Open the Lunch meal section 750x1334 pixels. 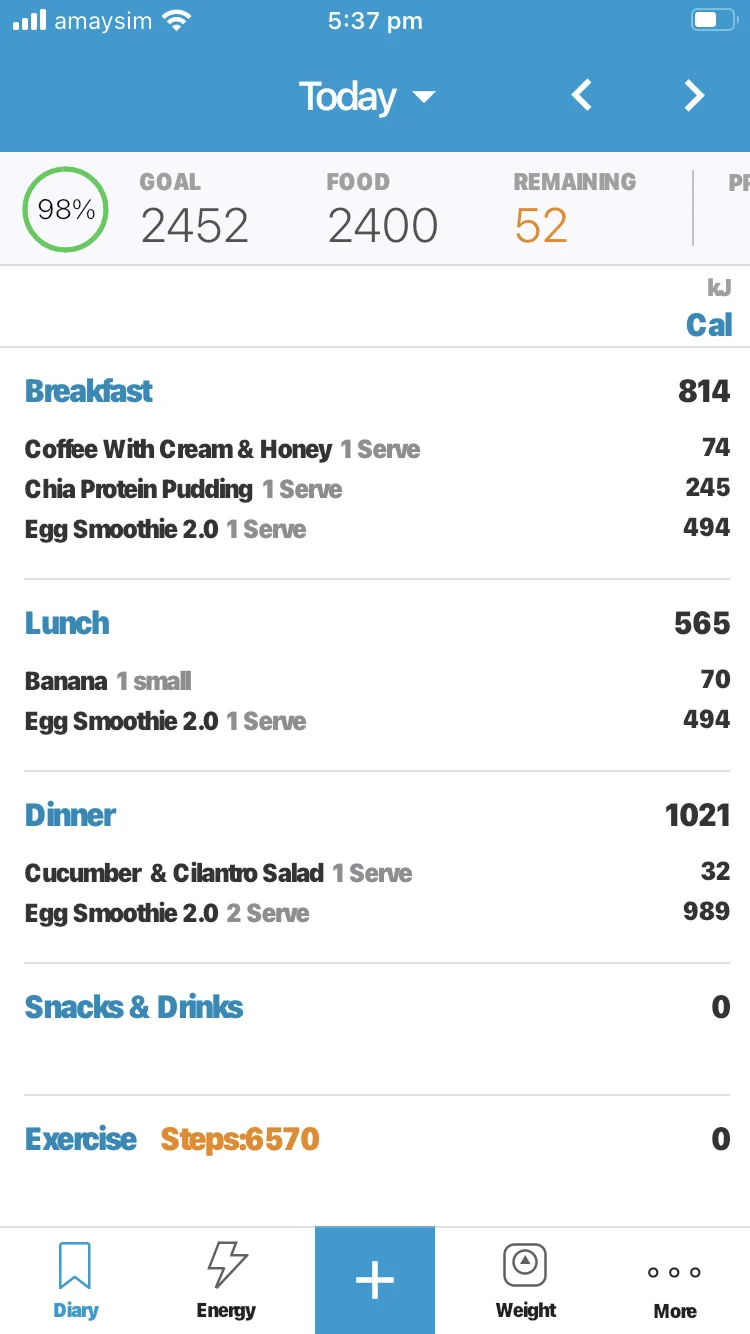[67, 623]
